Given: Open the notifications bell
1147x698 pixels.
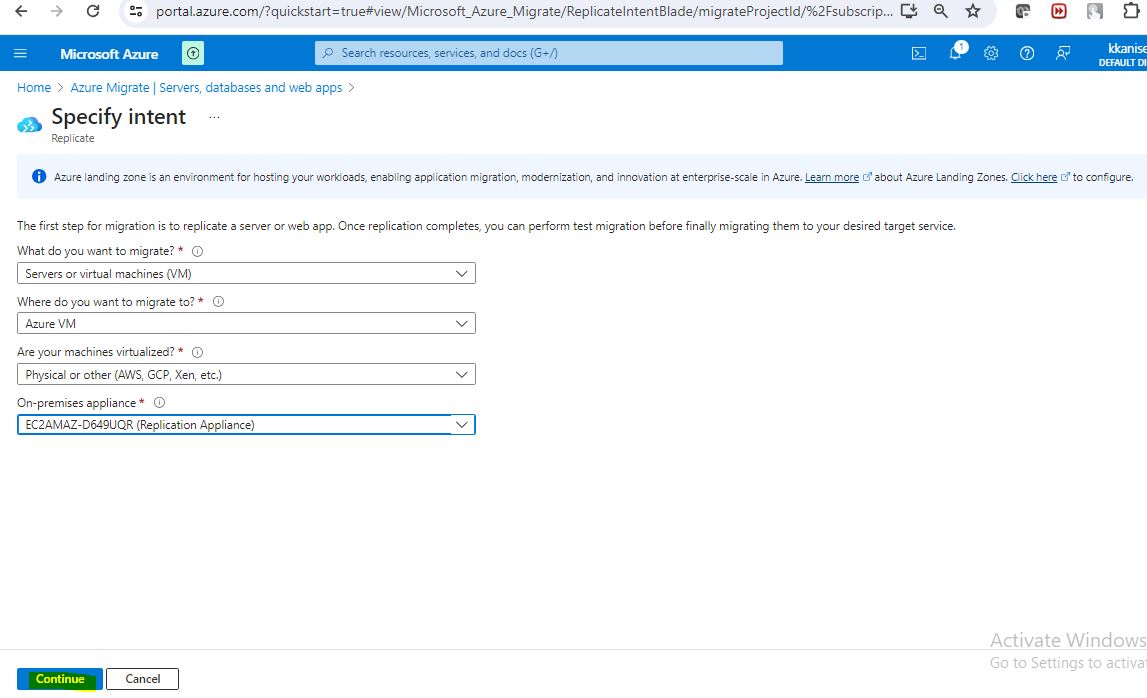Looking at the screenshot, I should coord(955,54).
